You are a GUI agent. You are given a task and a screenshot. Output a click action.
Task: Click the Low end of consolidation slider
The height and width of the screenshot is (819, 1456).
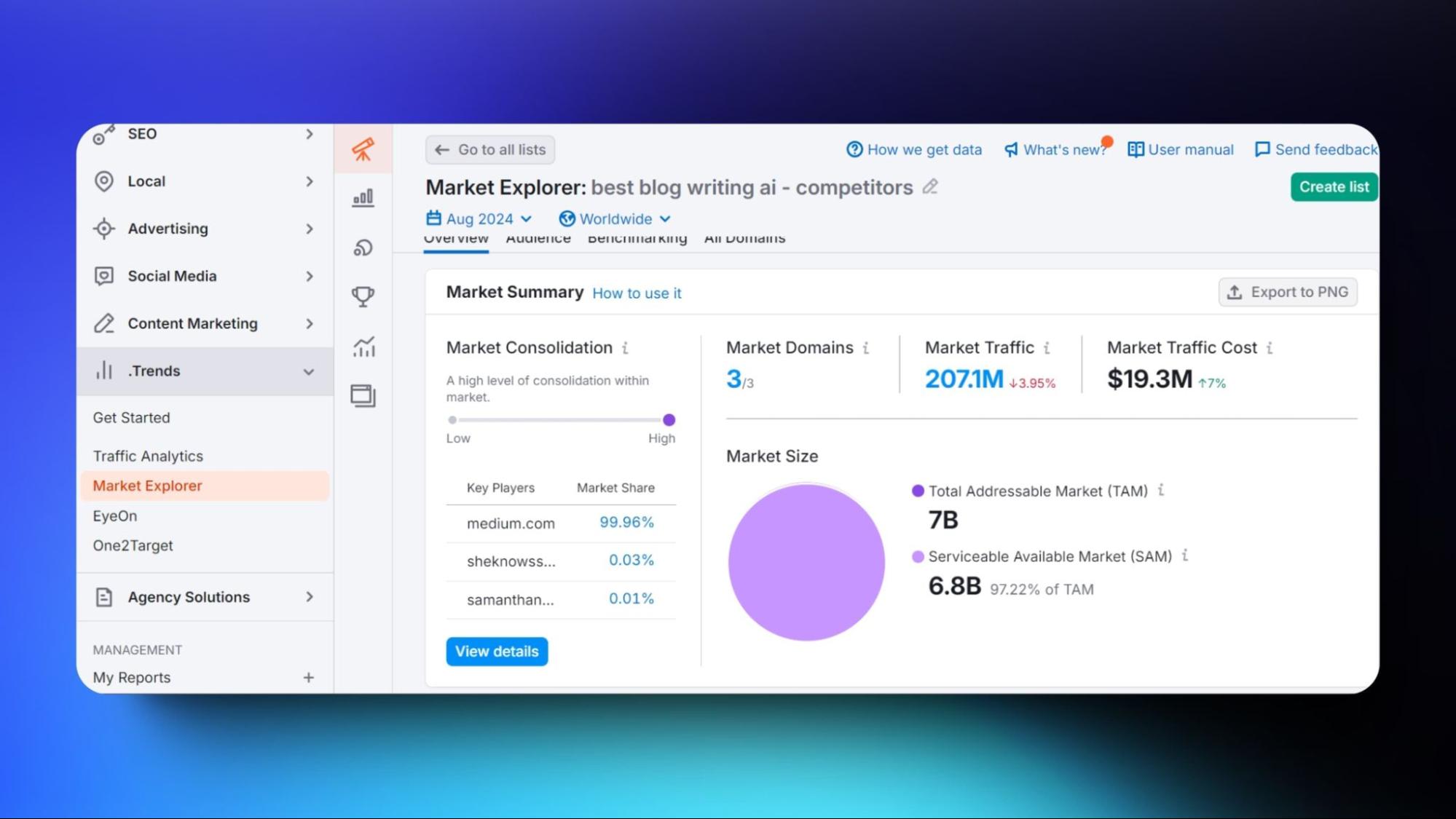[x=452, y=420]
